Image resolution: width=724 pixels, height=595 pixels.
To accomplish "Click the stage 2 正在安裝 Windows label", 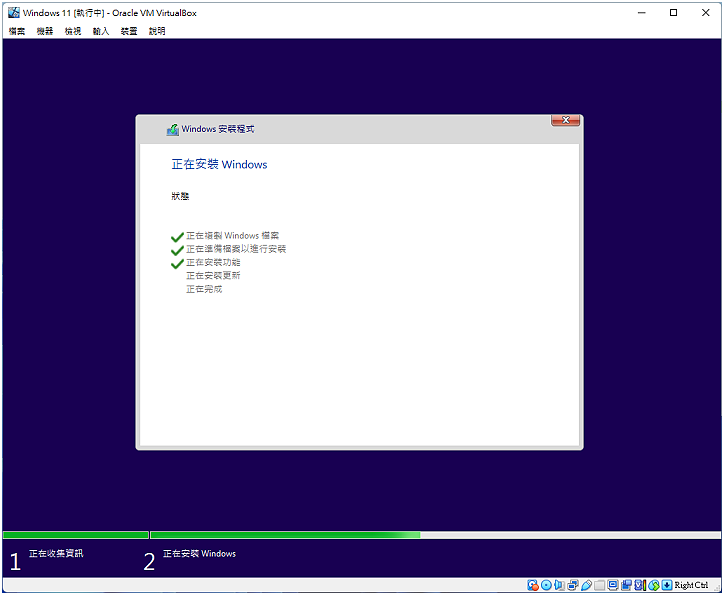I will pyautogui.click(x=199, y=553).
